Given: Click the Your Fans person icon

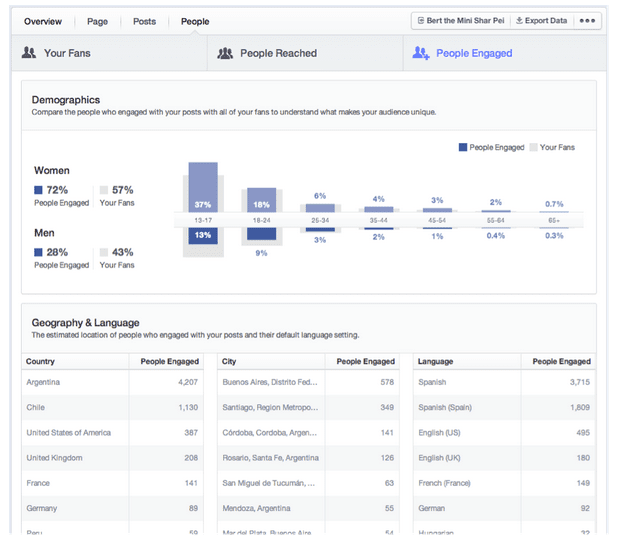Looking at the screenshot, I should [x=29, y=53].
